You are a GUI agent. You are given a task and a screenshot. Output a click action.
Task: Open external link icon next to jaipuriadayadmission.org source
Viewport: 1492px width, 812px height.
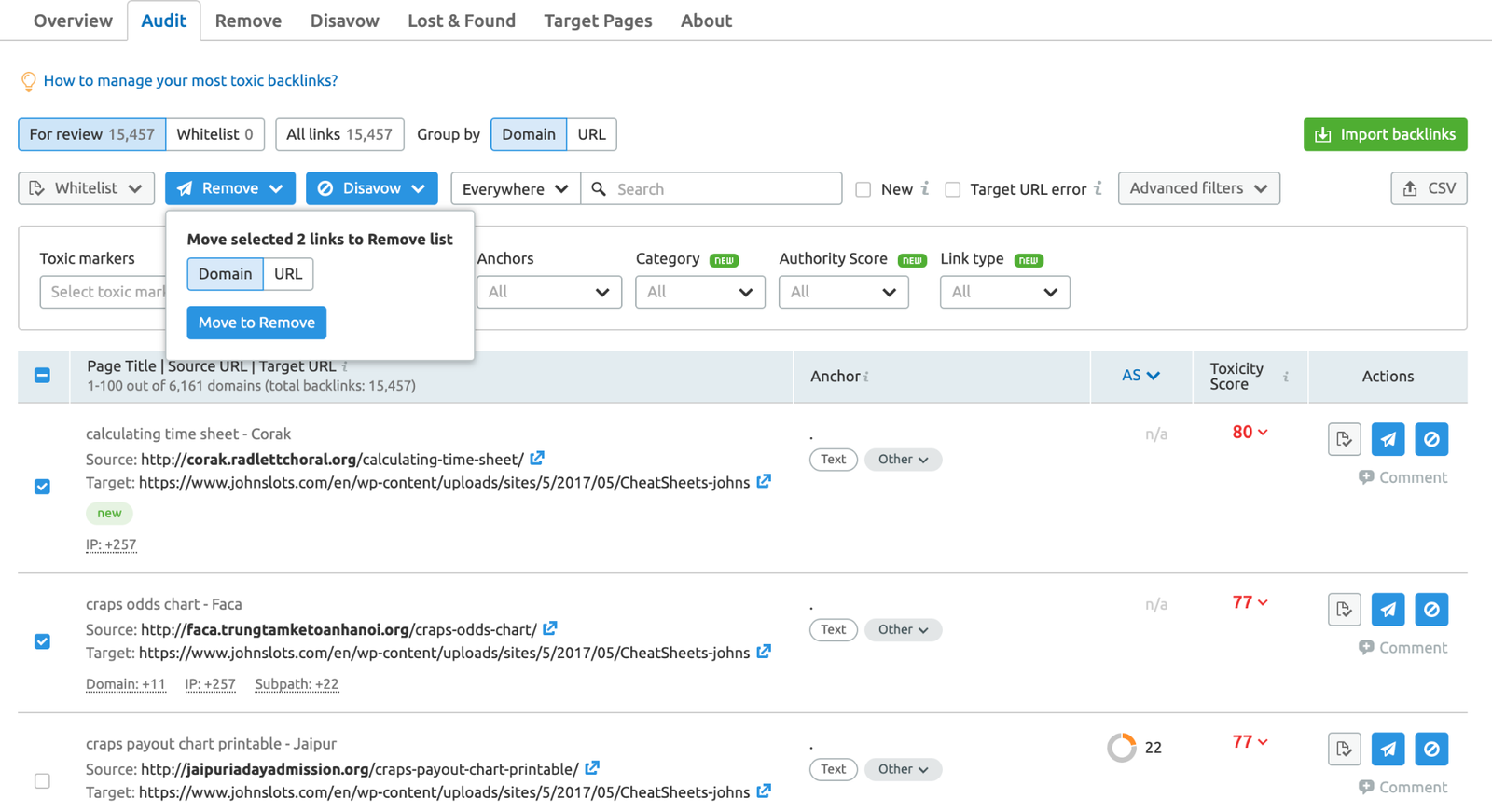(592, 769)
